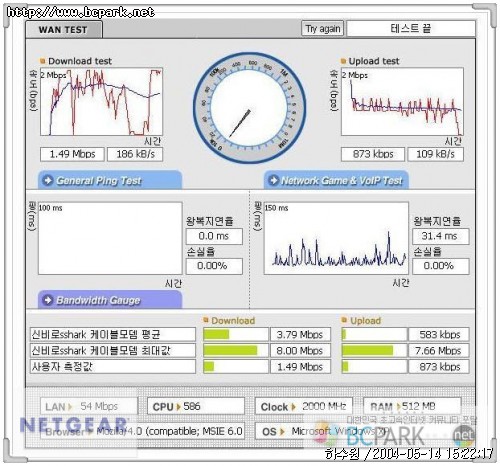Screen dimensions: 500x466
Task: Click the Browser Mozilla/4.0 info field
Action: (x=143, y=432)
